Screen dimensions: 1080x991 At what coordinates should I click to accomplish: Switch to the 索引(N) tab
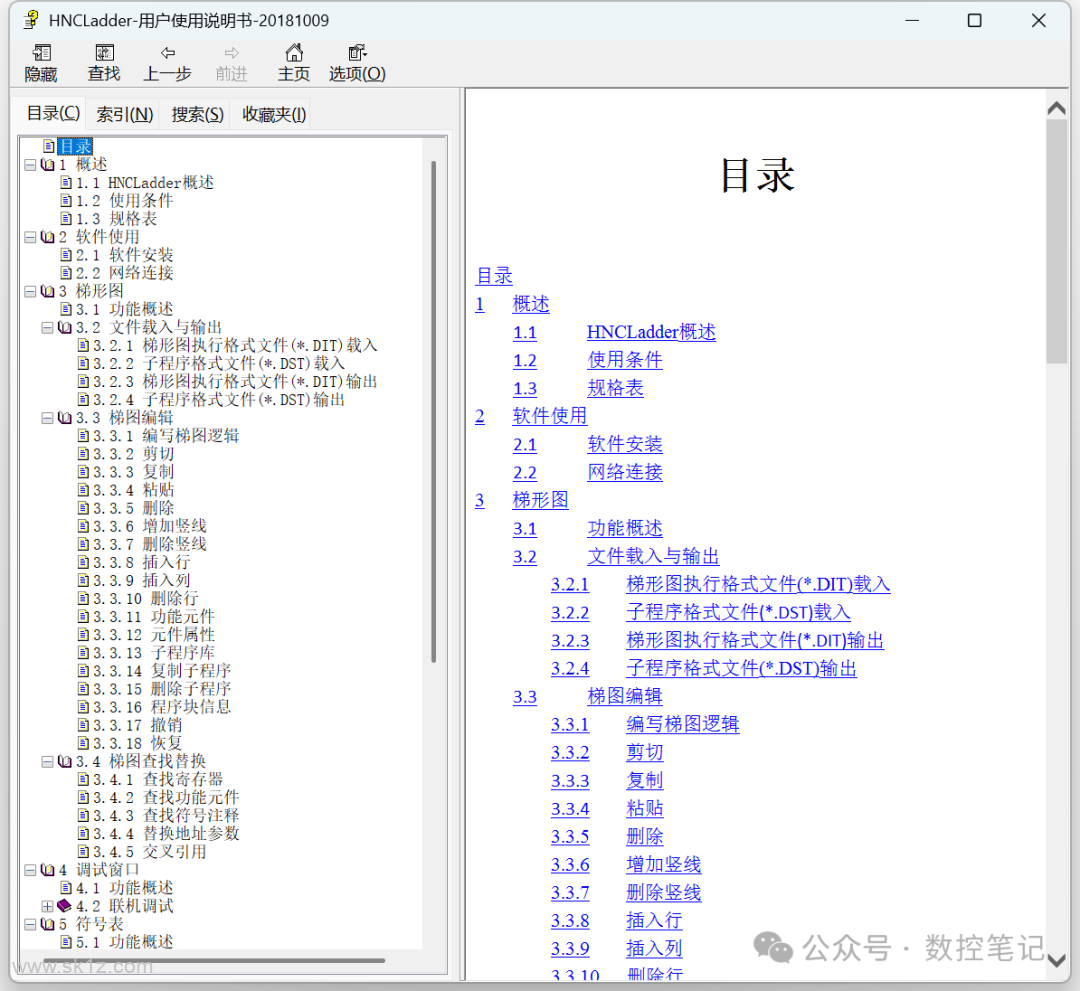124,114
